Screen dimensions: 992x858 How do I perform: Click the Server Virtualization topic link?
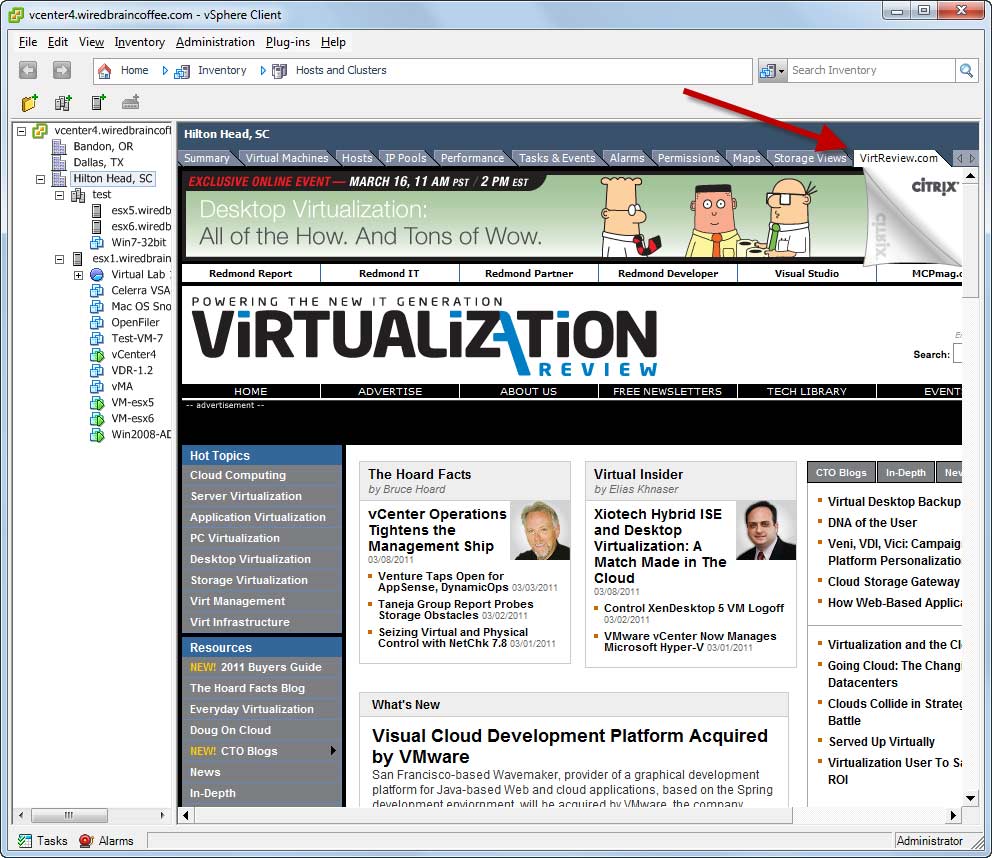tap(246, 496)
